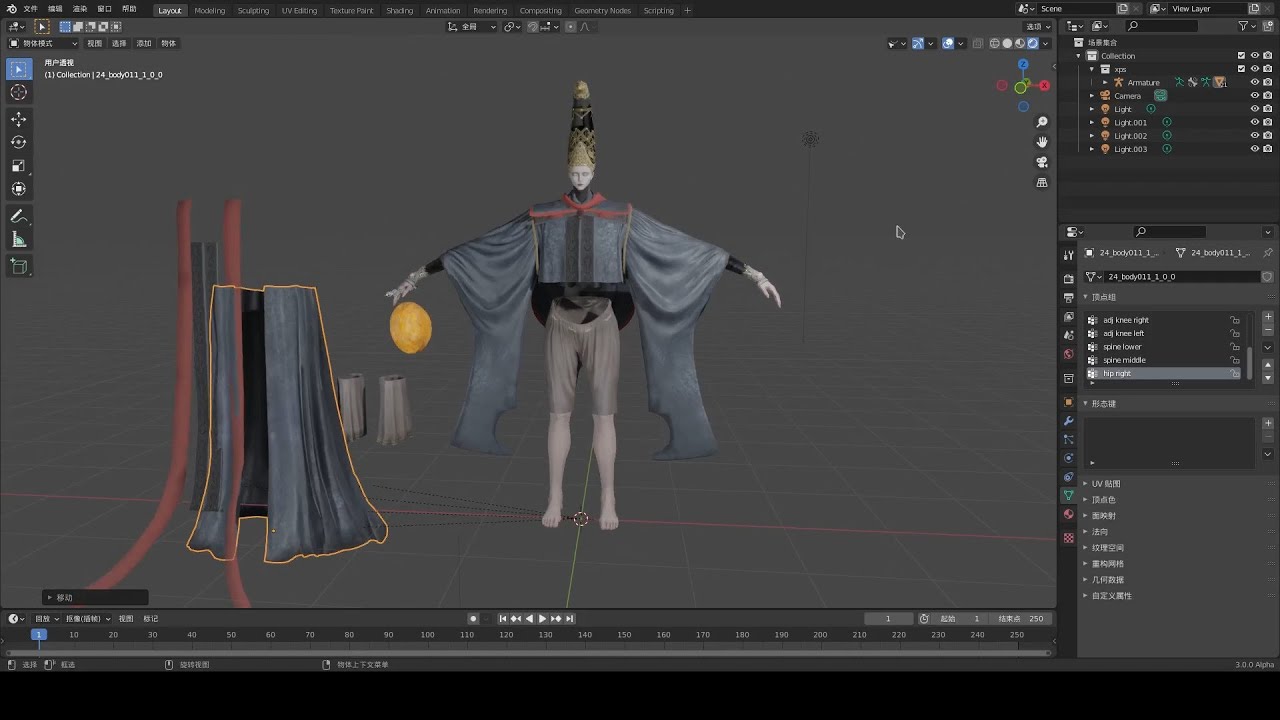Viewport: 1280px width, 720px height.
Task: Select the Cursor tool in left toolbar
Action: [x=18, y=92]
